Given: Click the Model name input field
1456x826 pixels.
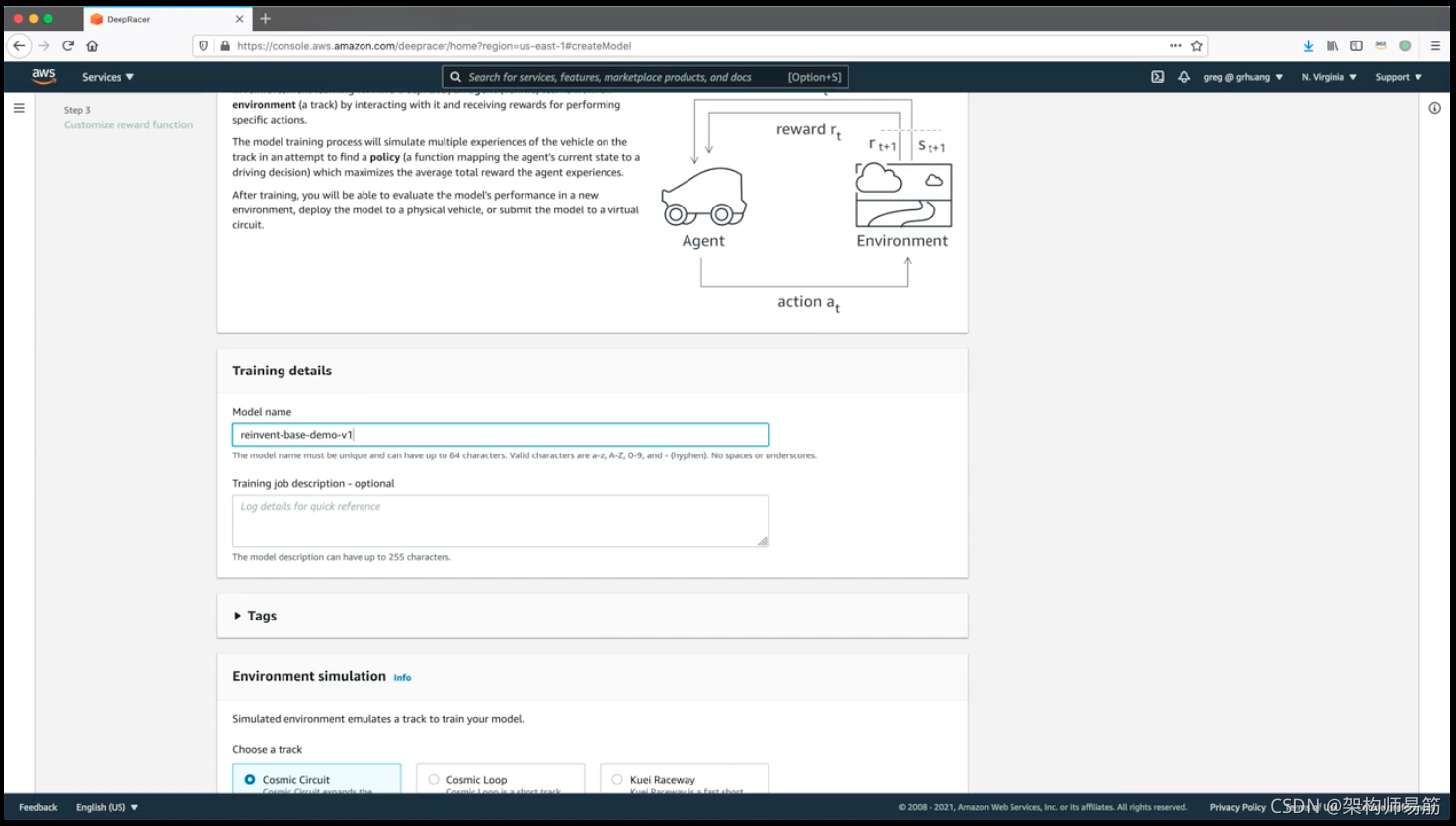Looking at the screenshot, I should (500, 434).
